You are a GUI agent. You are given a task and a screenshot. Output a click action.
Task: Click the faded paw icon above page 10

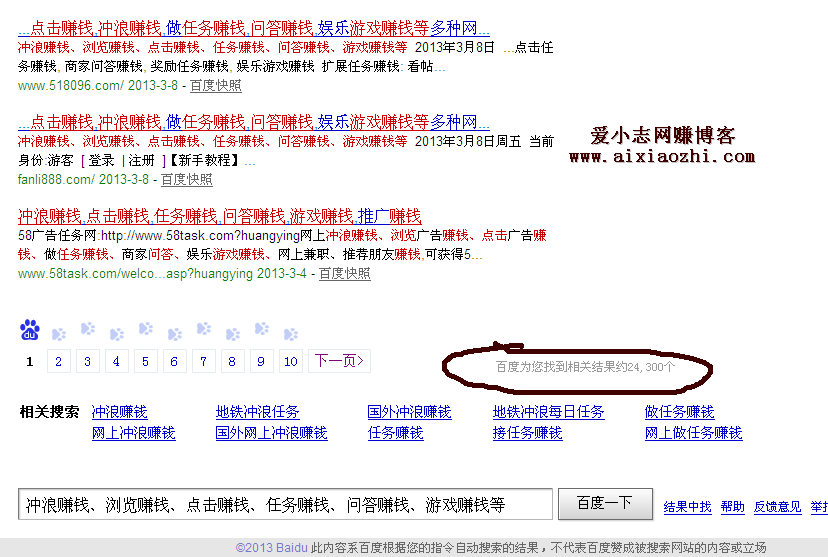click(x=291, y=334)
